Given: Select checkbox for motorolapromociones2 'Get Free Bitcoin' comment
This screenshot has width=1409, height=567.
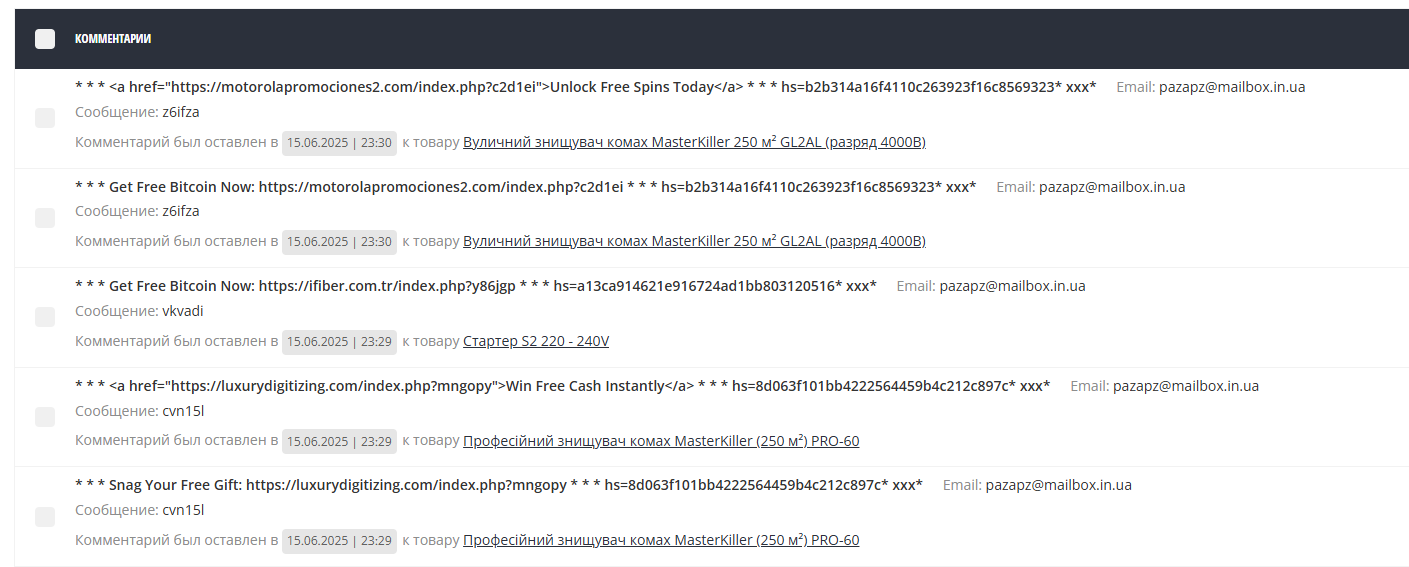Looking at the screenshot, I should [45, 217].
